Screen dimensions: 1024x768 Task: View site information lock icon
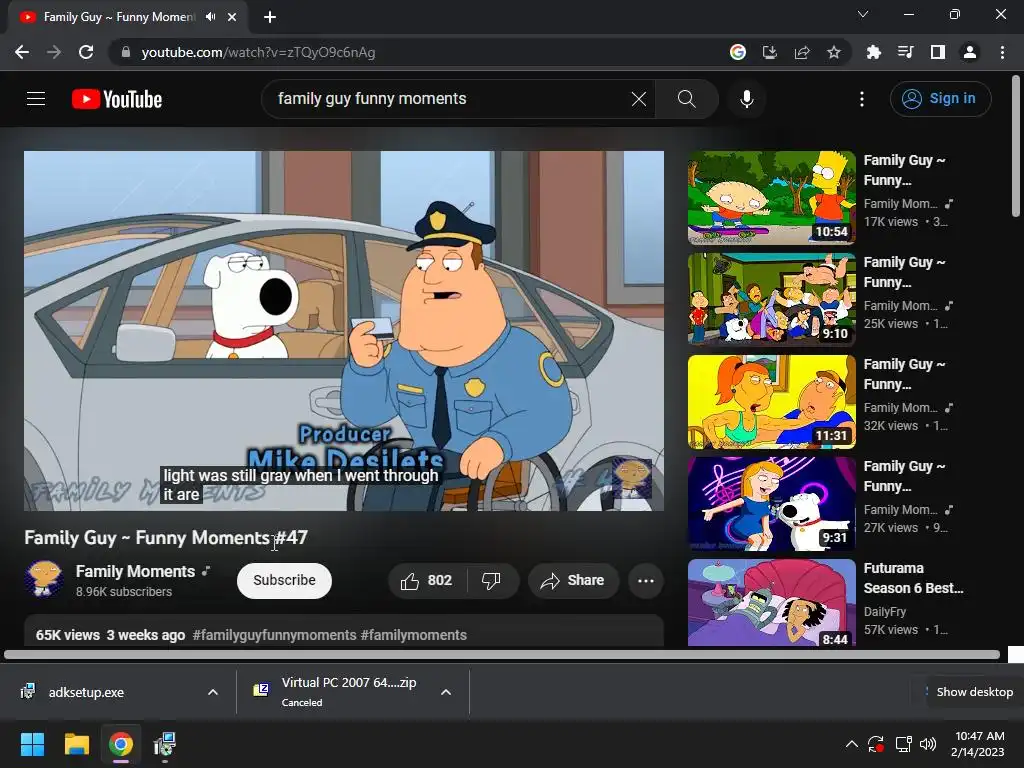coord(125,52)
